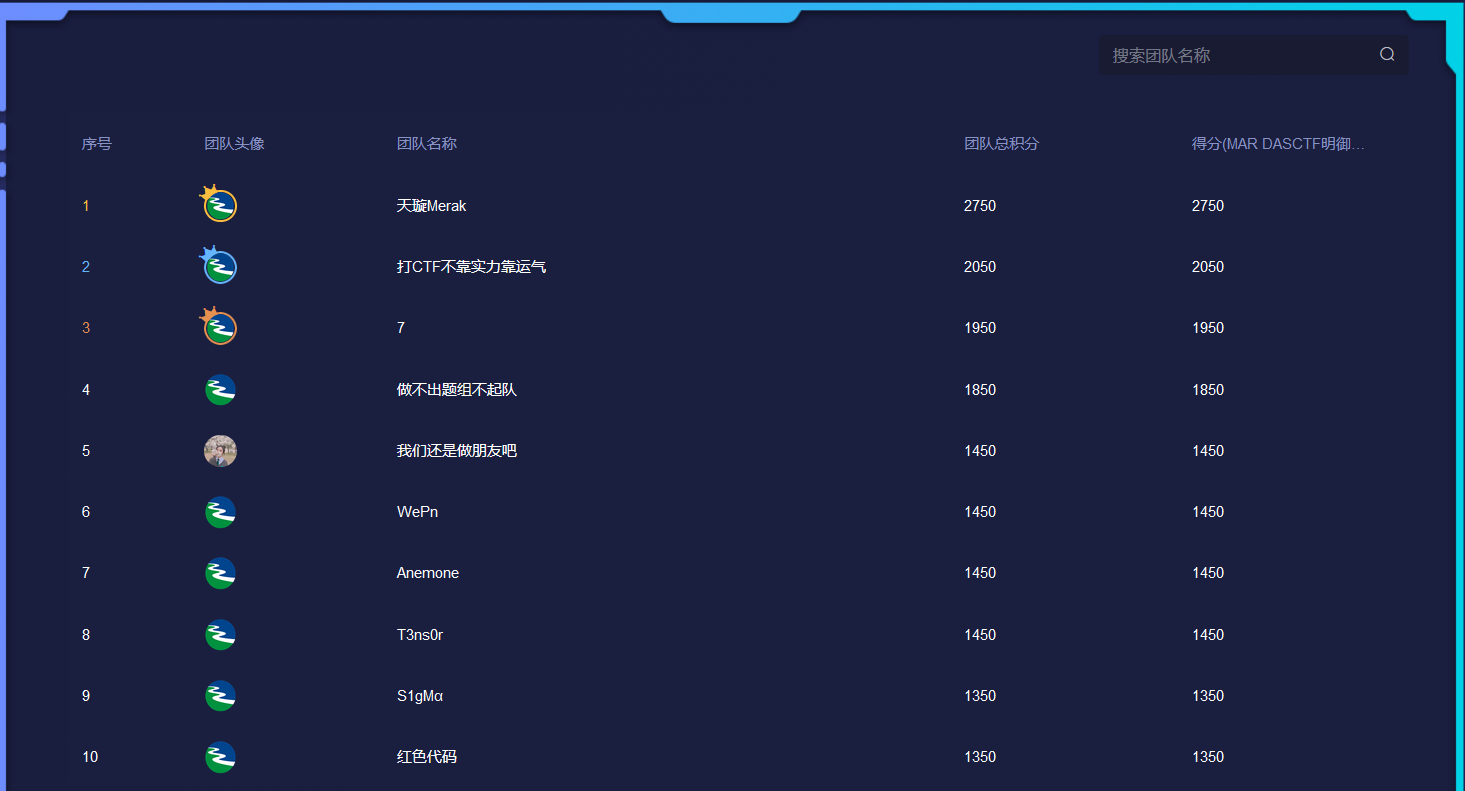Viewport: 1465px width, 791px height.
Task: Click the third-place team's starred avatar
Action: (219, 327)
